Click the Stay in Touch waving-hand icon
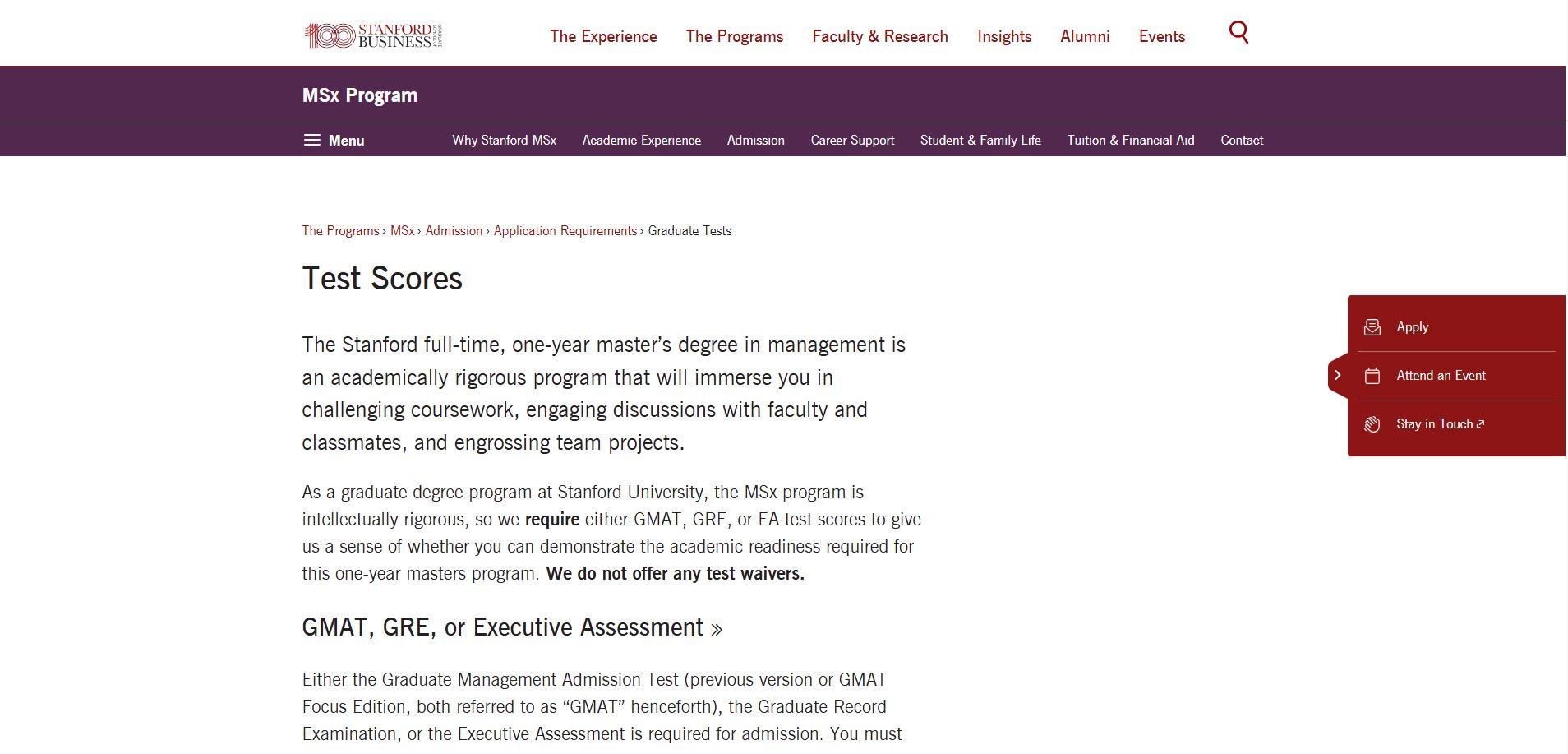1568x754 pixels. 1372,424
